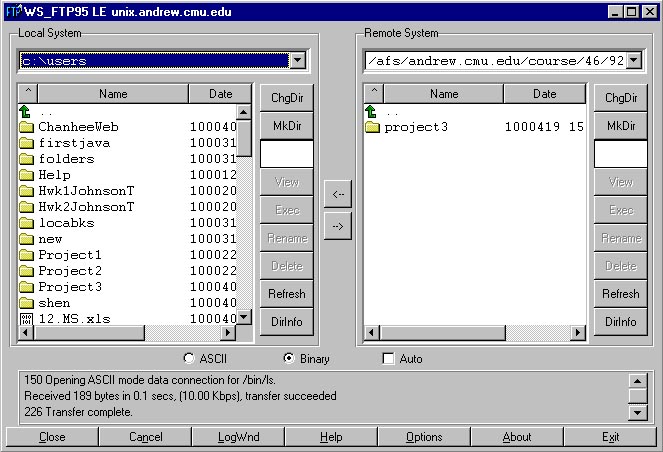663x452 pixels.
Task: Click the Exit button
Action: pos(611,437)
